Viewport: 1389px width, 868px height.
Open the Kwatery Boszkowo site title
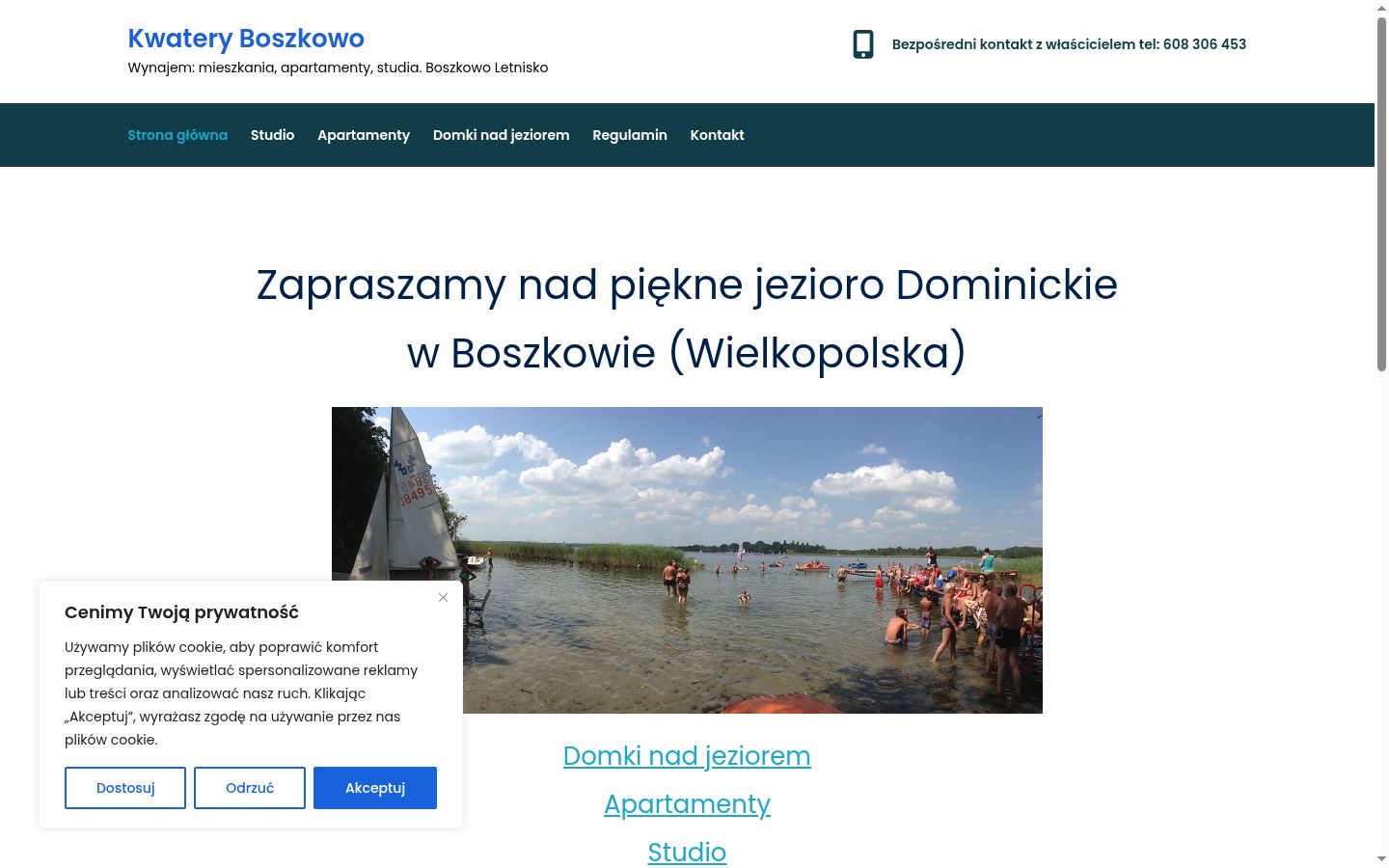click(x=246, y=39)
